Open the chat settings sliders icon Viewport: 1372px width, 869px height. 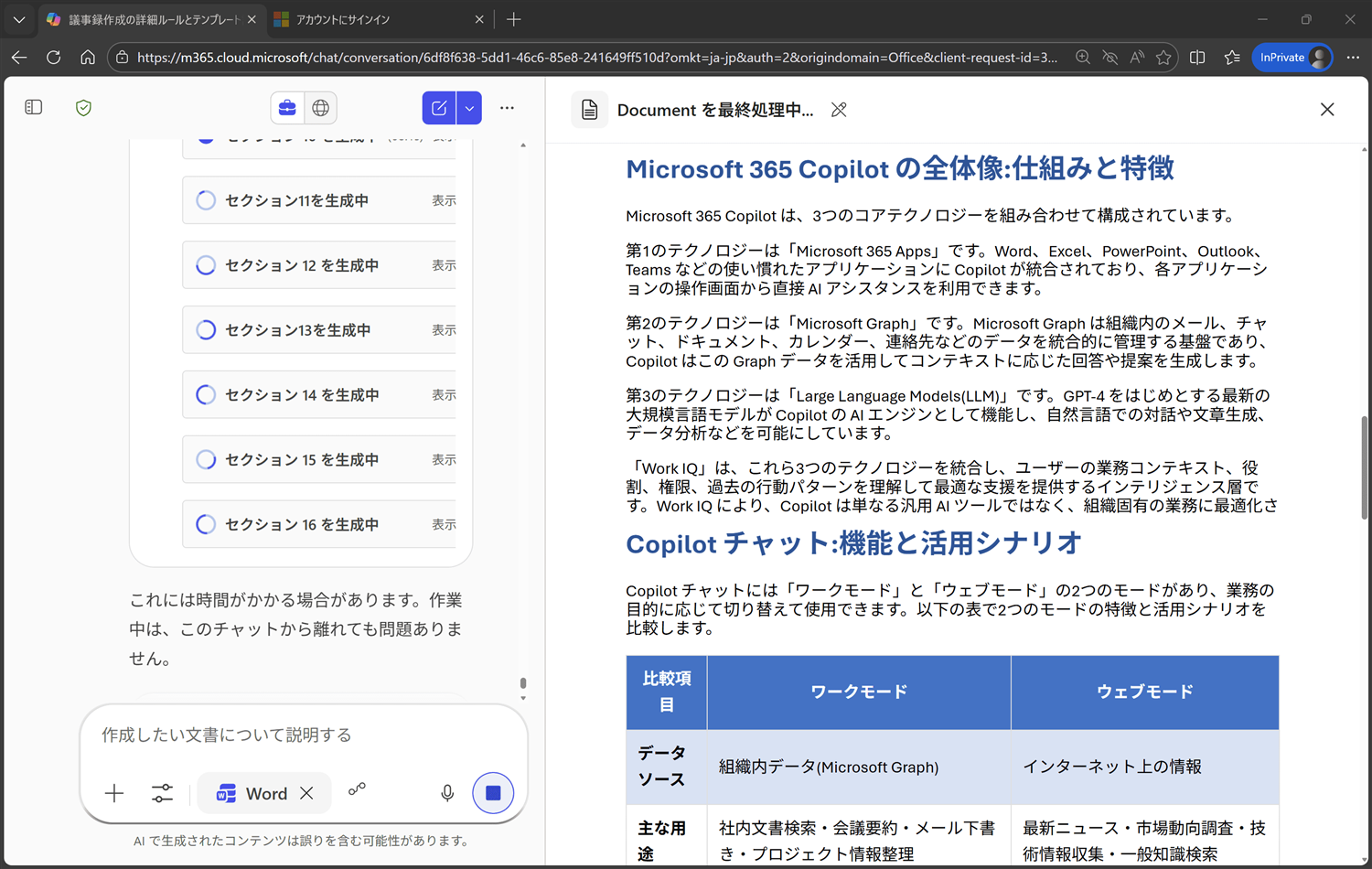[162, 793]
